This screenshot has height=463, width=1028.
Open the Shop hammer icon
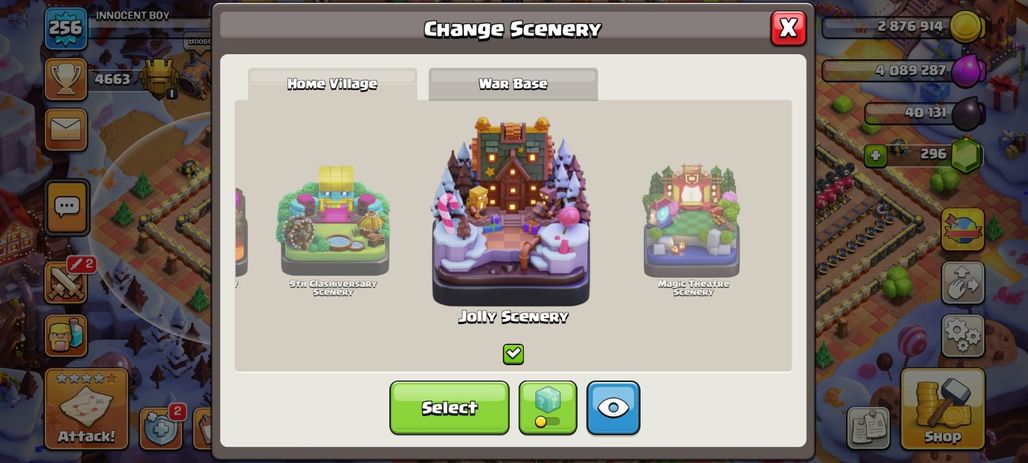(x=943, y=409)
